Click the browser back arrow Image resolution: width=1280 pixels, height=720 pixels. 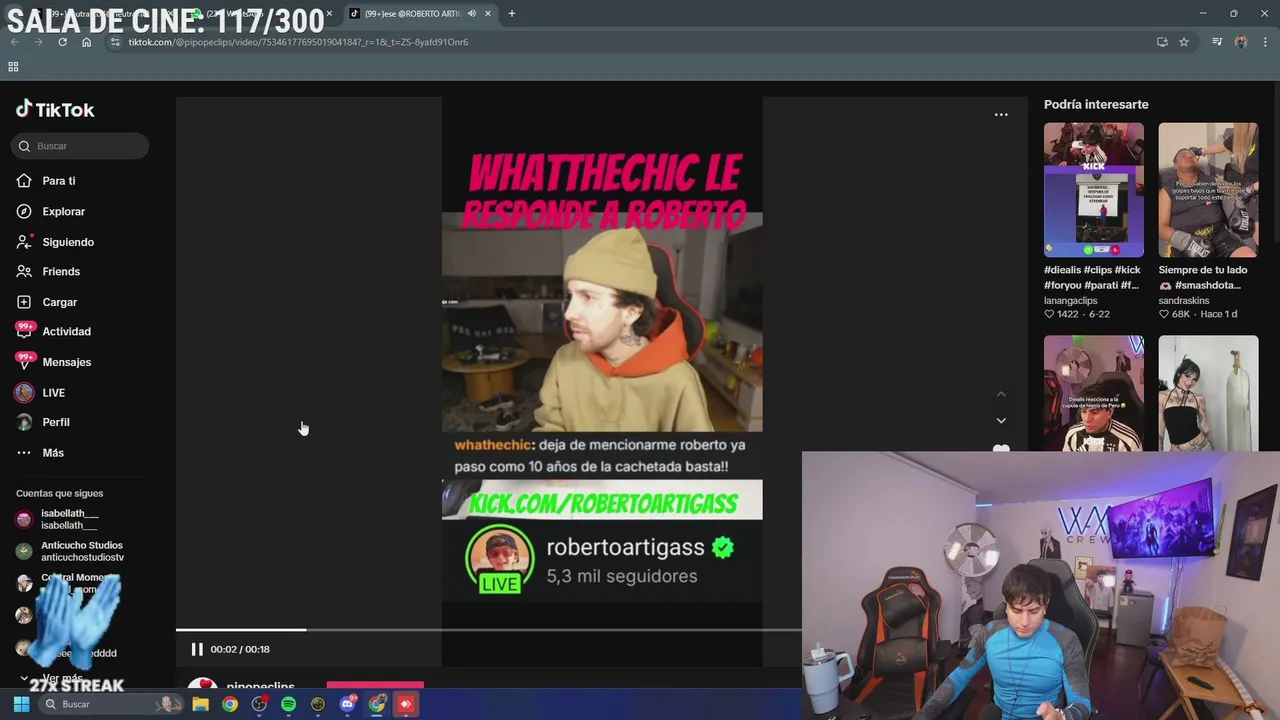[x=14, y=42]
